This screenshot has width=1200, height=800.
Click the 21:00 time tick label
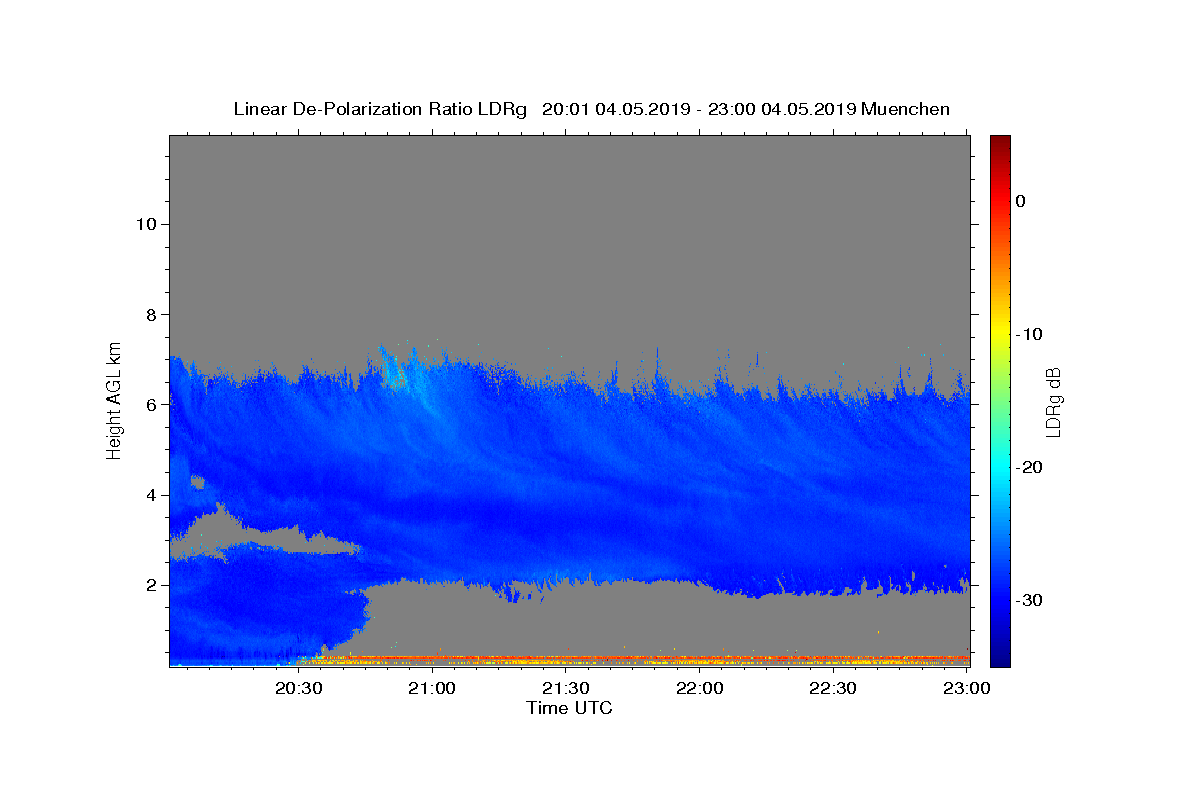[x=432, y=689]
